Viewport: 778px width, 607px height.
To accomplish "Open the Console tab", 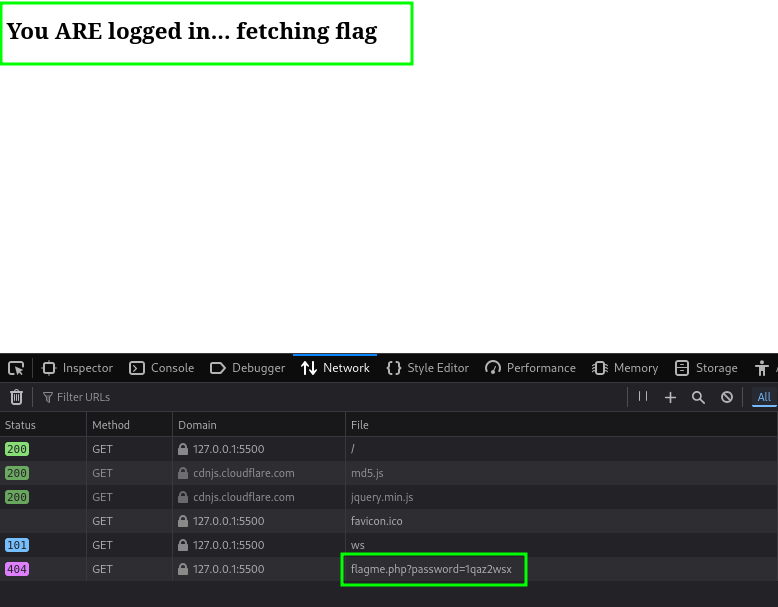I will (x=162, y=368).
